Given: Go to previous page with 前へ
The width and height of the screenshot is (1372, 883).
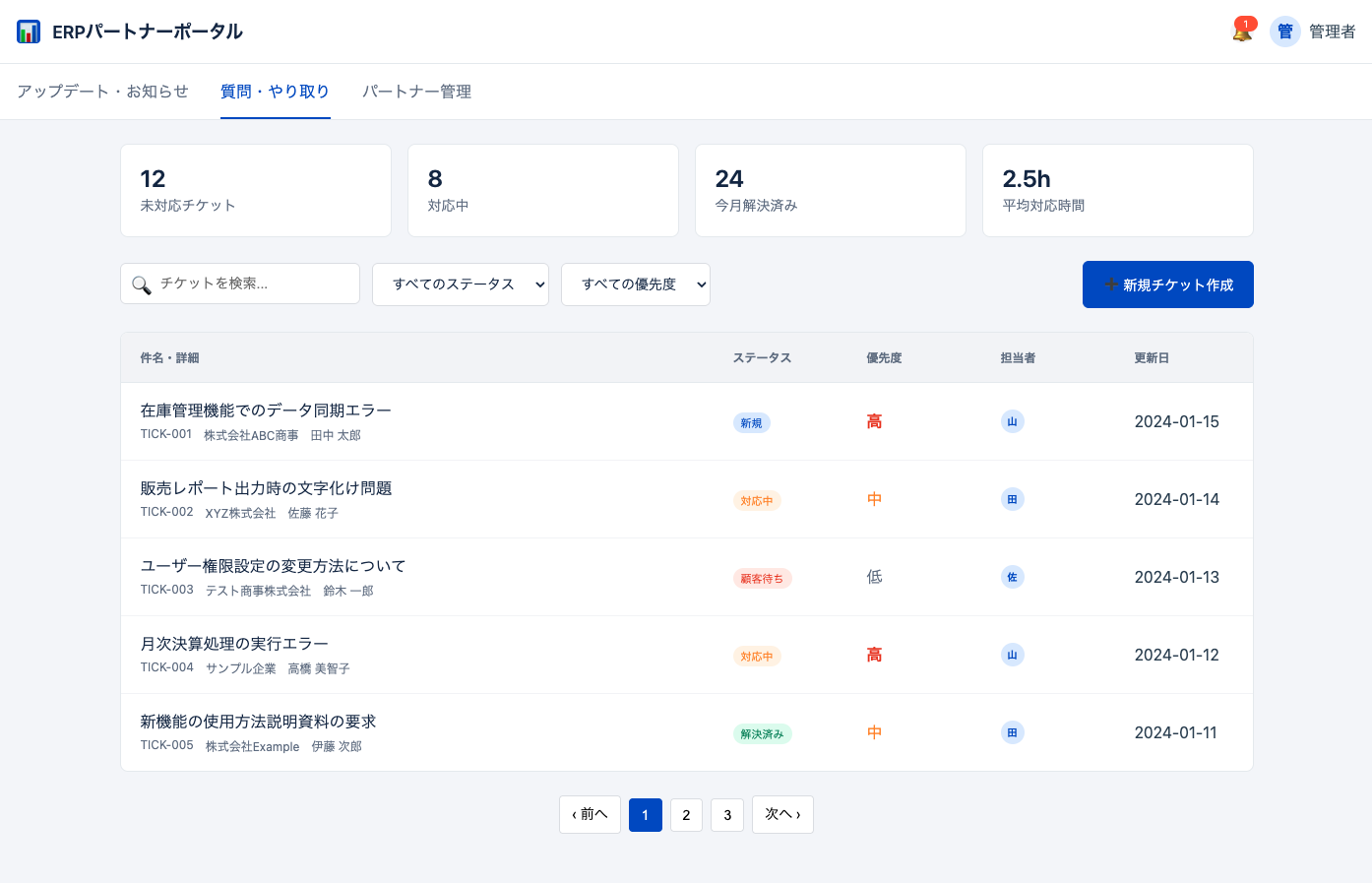Looking at the screenshot, I should click(x=590, y=814).
